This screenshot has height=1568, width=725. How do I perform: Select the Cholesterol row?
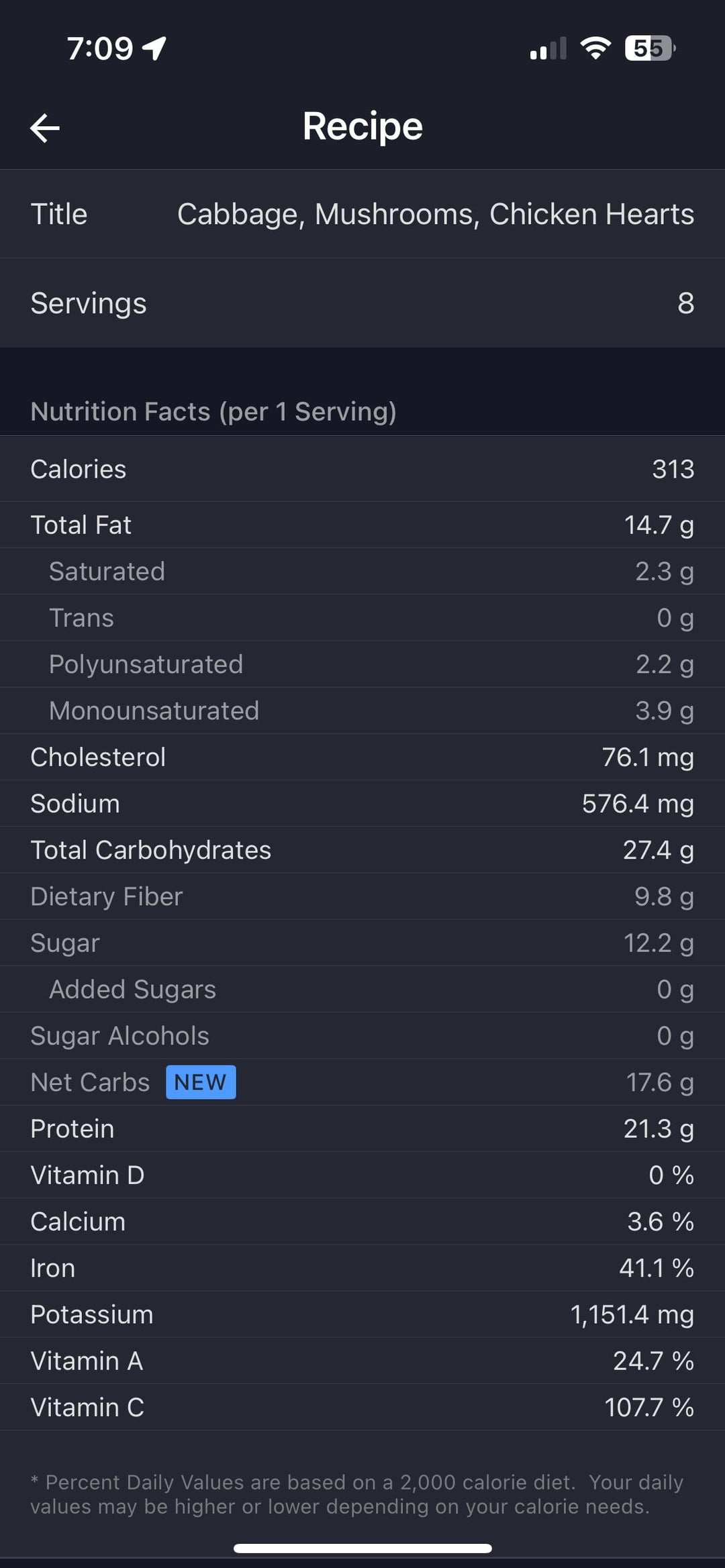click(x=362, y=757)
